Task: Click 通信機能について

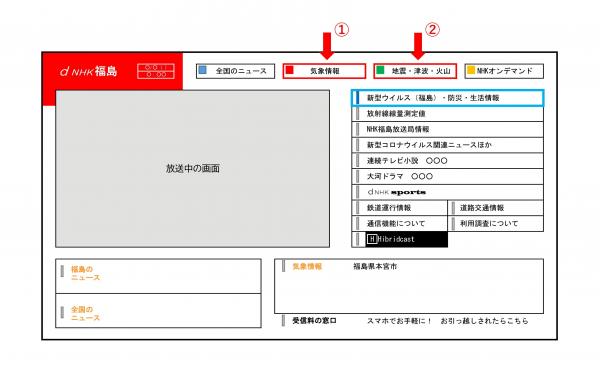Action: pyautogui.click(x=399, y=224)
